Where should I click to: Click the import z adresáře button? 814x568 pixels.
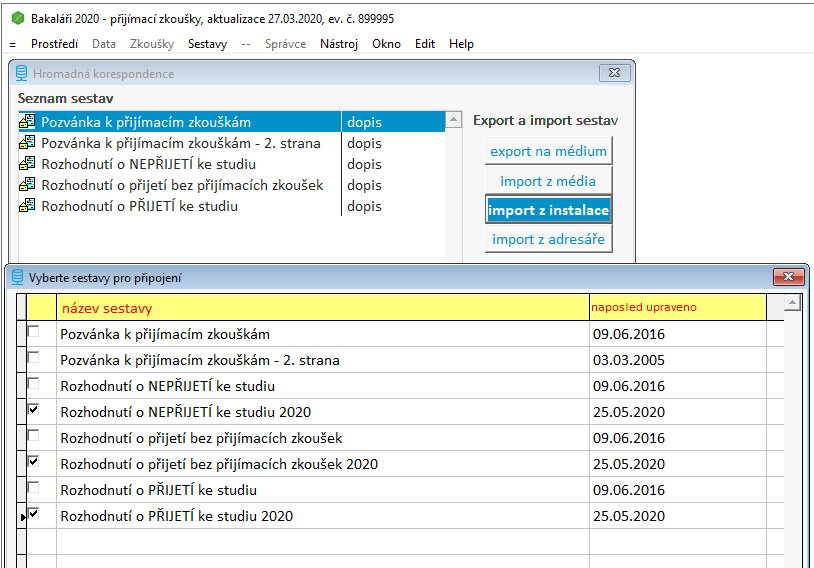tap(548, 239)
